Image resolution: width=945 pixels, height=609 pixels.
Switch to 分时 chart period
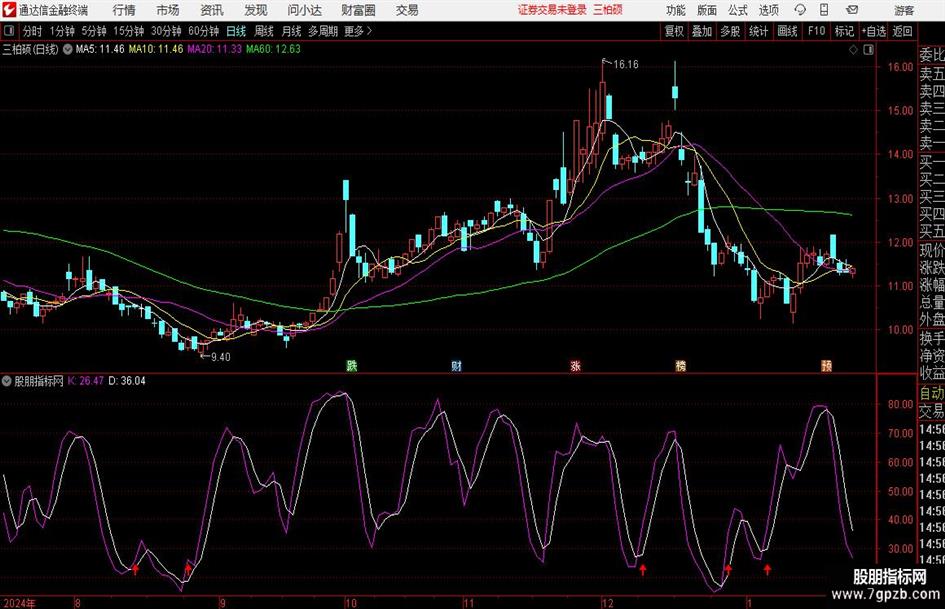tap(32, 31)
